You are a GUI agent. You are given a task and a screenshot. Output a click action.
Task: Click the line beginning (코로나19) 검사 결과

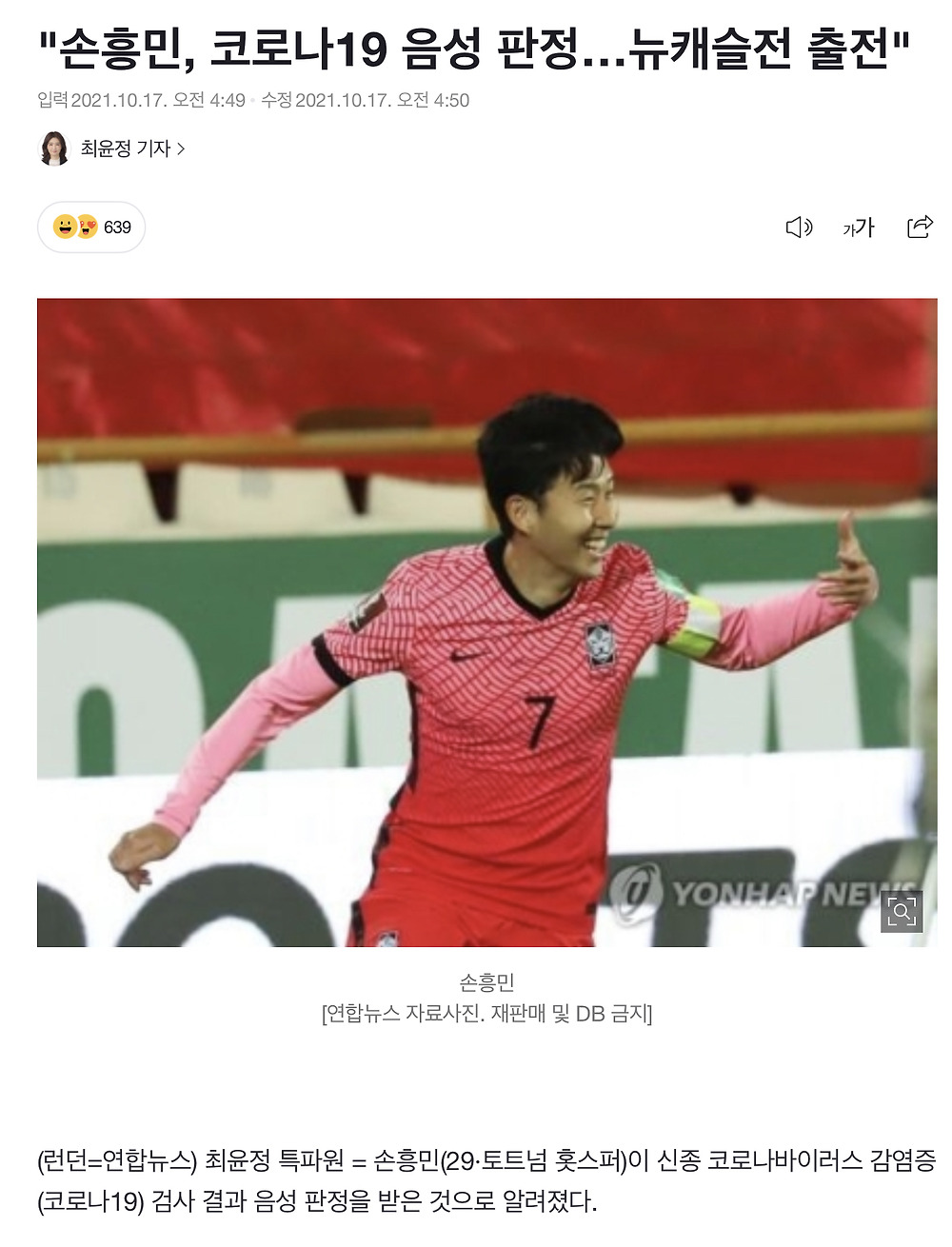tap(317, 1201)
